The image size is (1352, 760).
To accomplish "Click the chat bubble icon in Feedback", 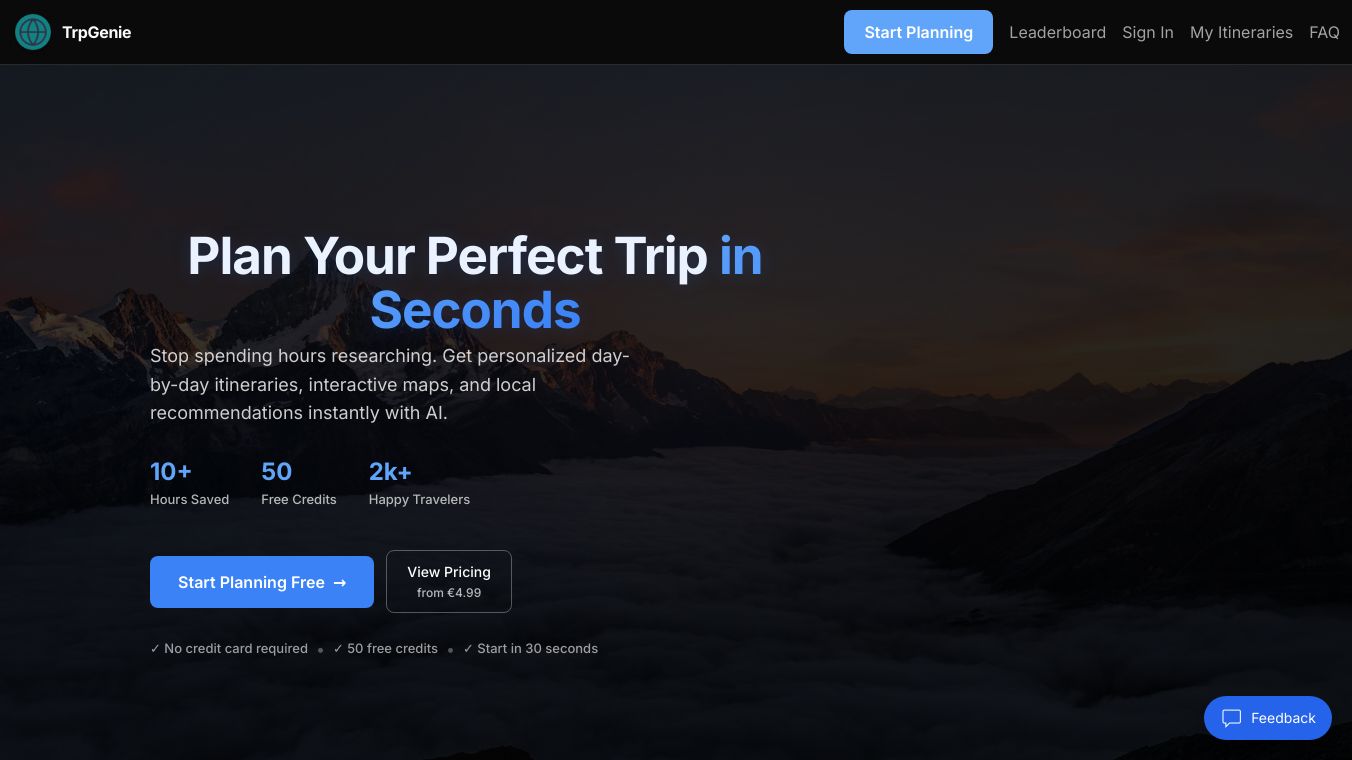I will pyautogui.click(x=1232, y=718).
